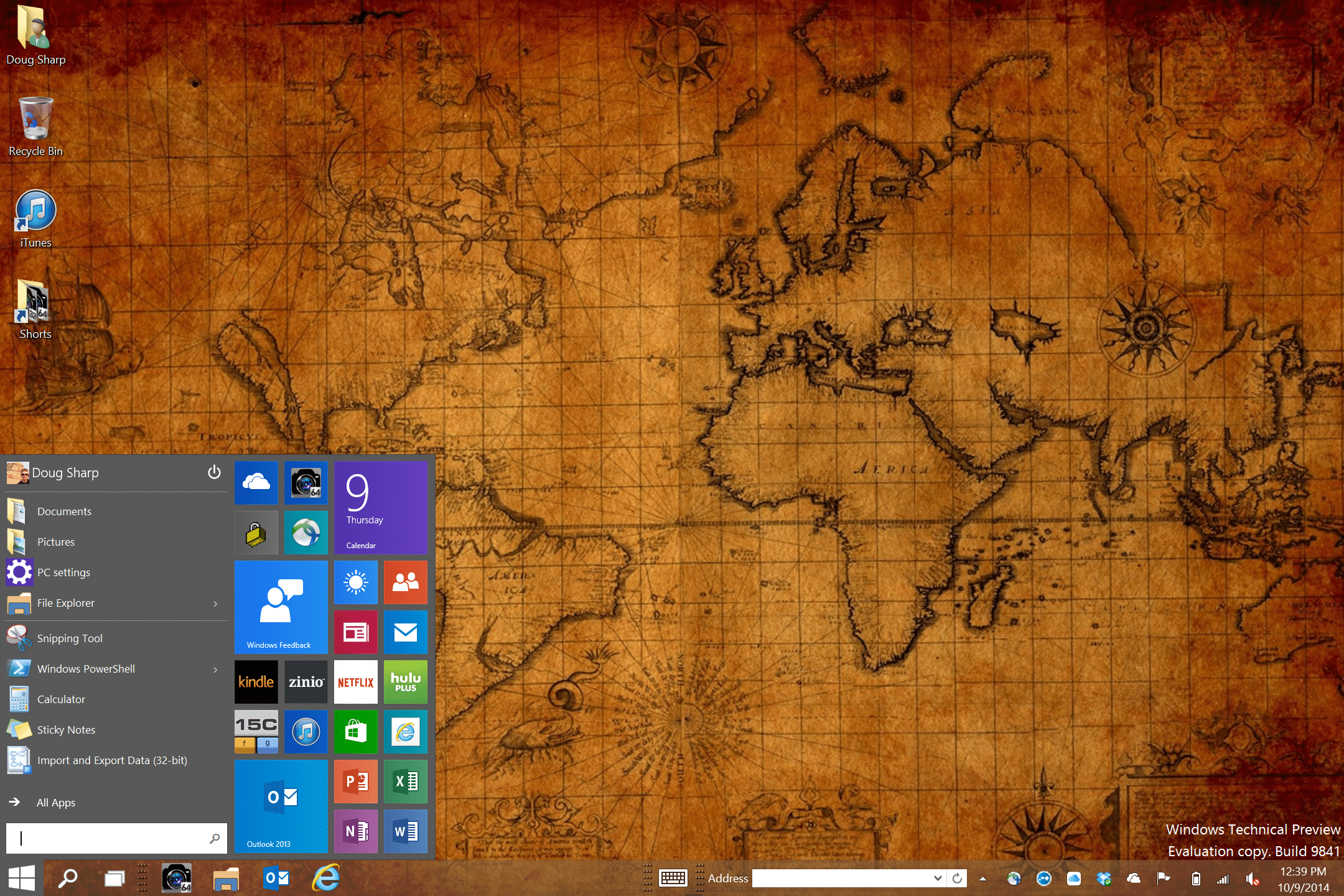Launch the Kindle tile
Viewport: 1344px width, 896px height.
click(256, 681)
